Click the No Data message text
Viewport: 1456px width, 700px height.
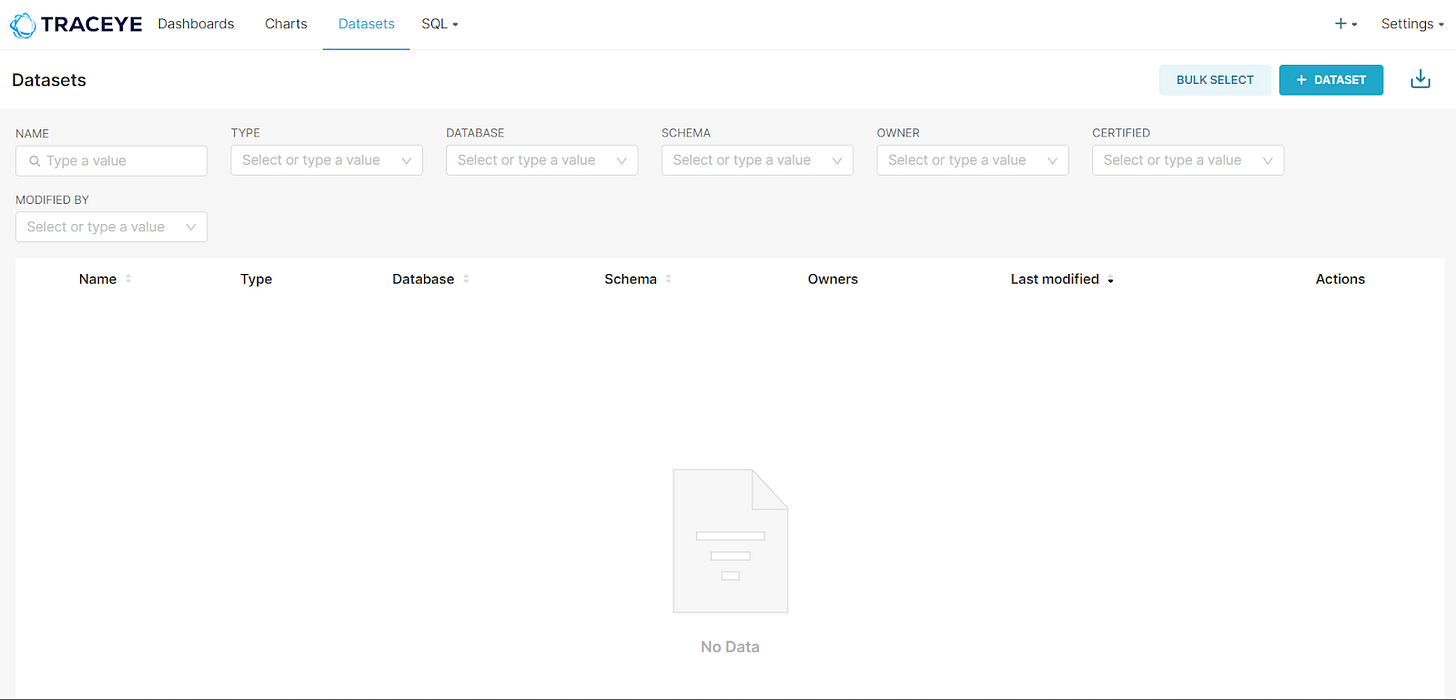pos(730,647)
